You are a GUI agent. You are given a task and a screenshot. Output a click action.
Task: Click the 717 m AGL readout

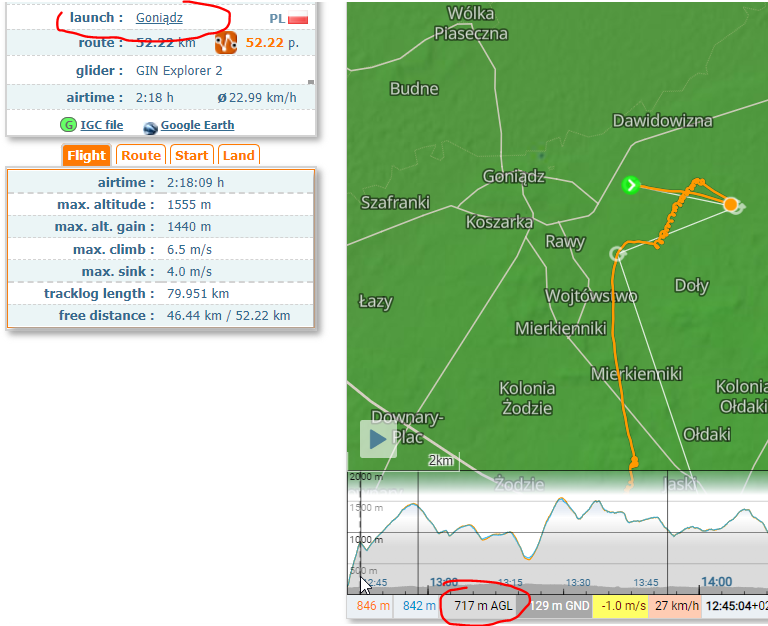click(x=482, y=606)
